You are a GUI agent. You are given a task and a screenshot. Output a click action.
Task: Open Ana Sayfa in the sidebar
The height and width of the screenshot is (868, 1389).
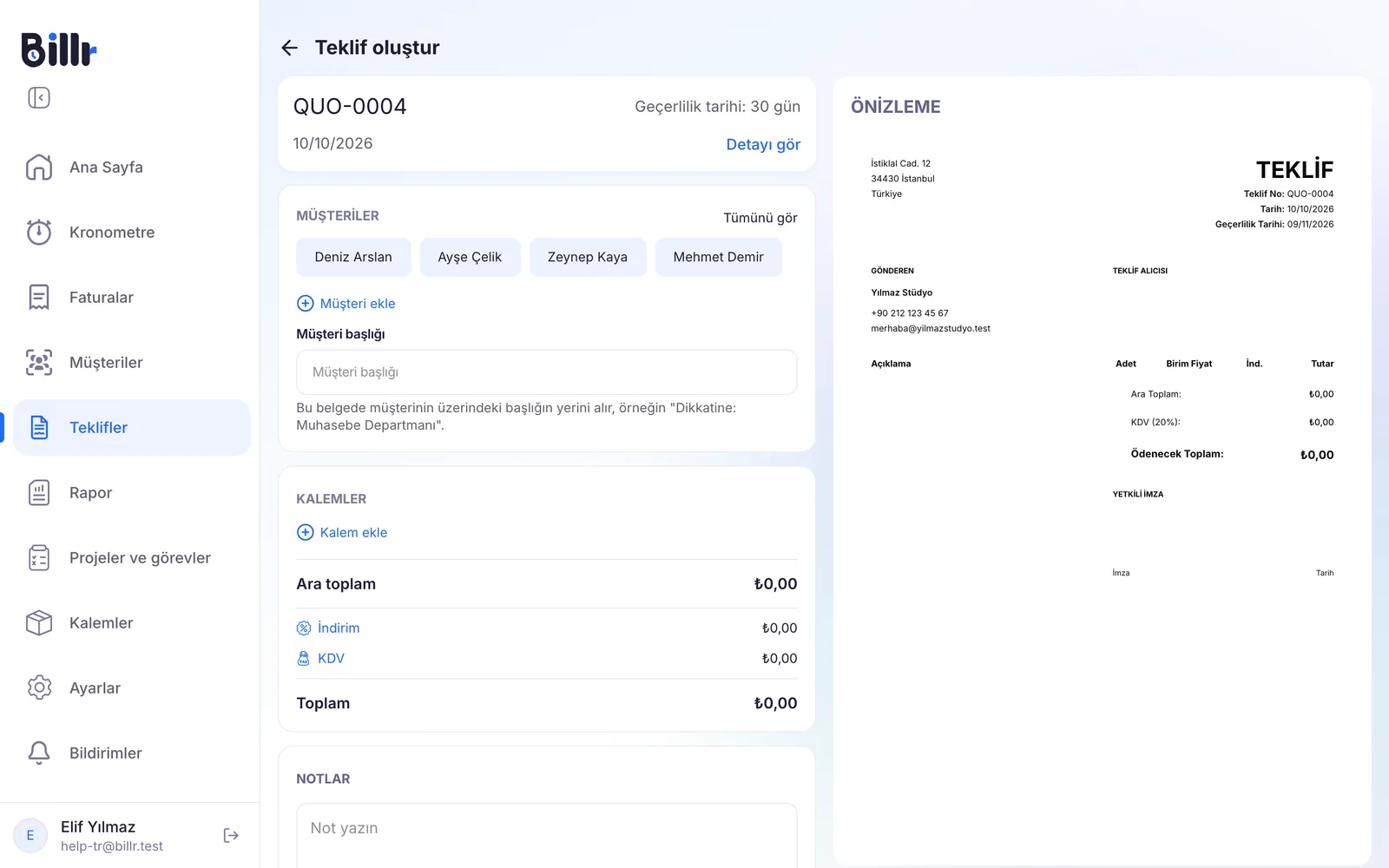[x=132, y=167]
